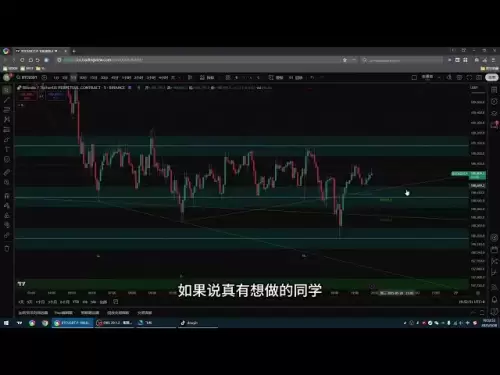
Task: Select the trend line drawing tool
Action: pos(7,100)
